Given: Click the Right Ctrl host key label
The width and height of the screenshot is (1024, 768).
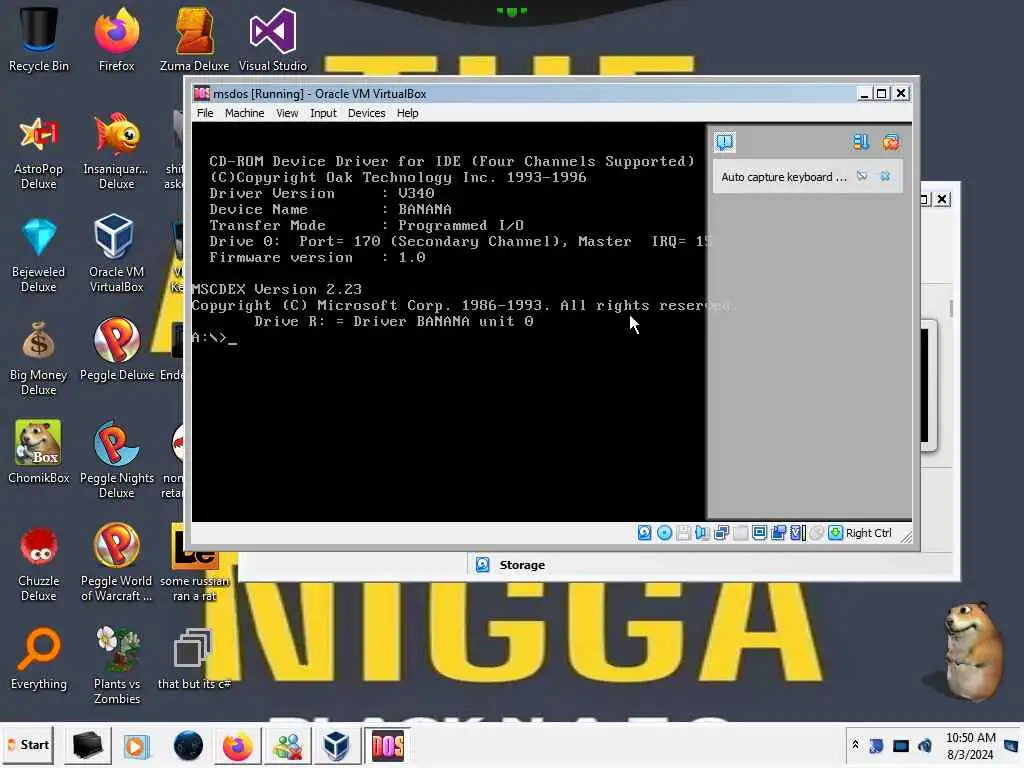Looking at the screenshot, I should pyautogui.click(x=868, y=533).
